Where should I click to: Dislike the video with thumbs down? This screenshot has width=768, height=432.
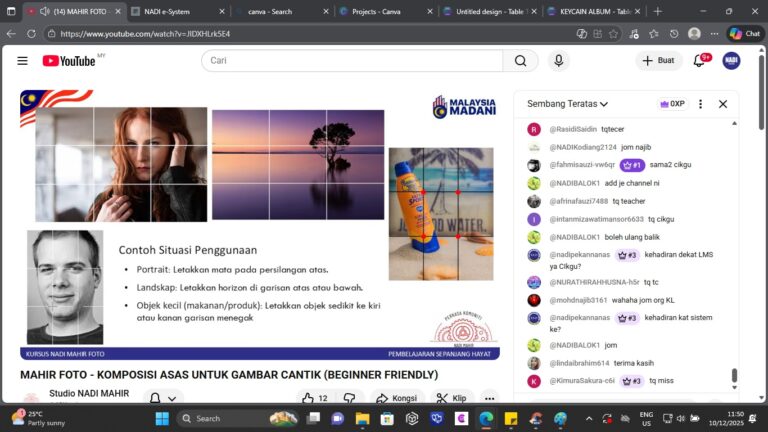[349, 398]
